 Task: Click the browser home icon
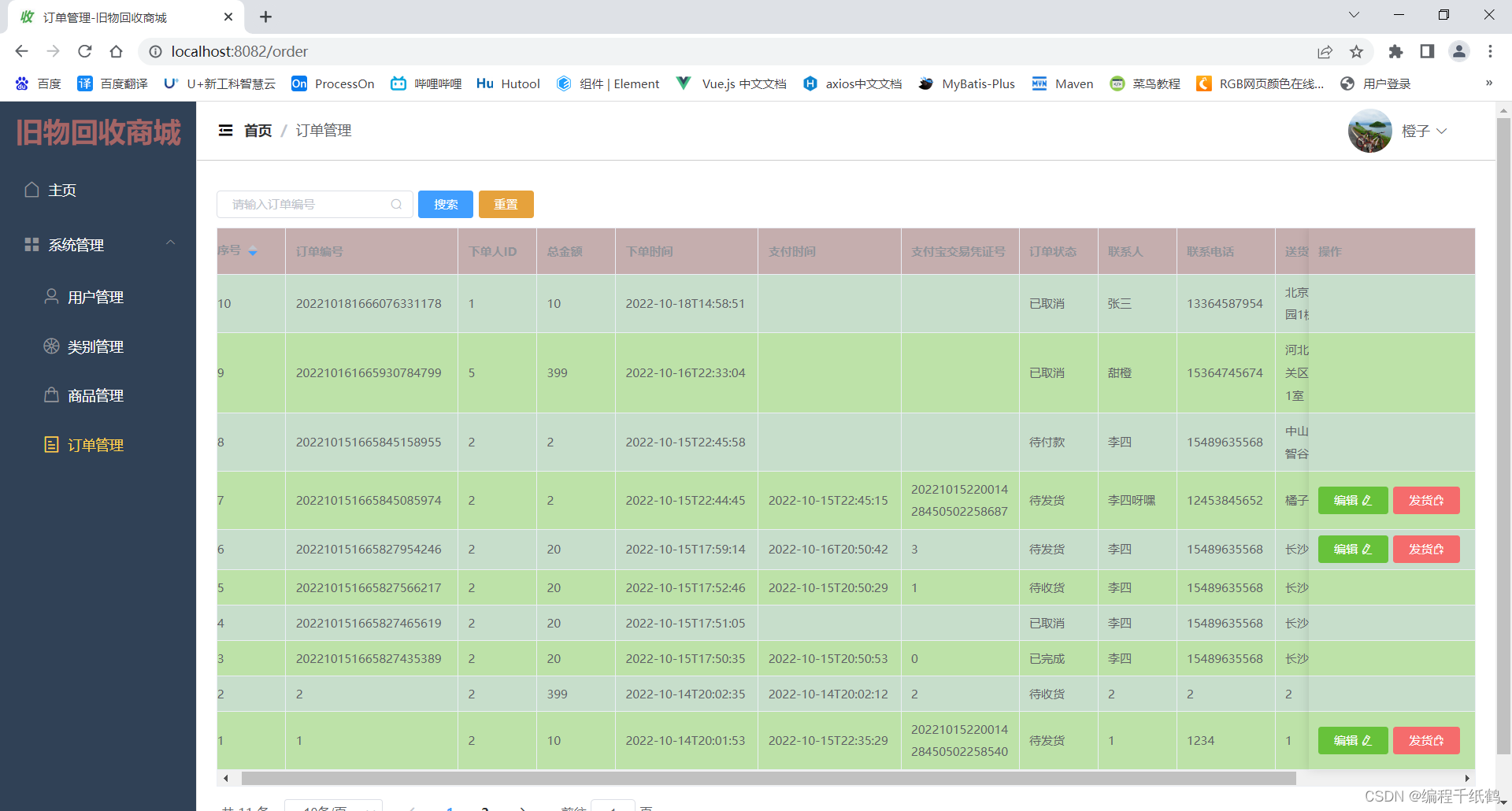[116, 51]
